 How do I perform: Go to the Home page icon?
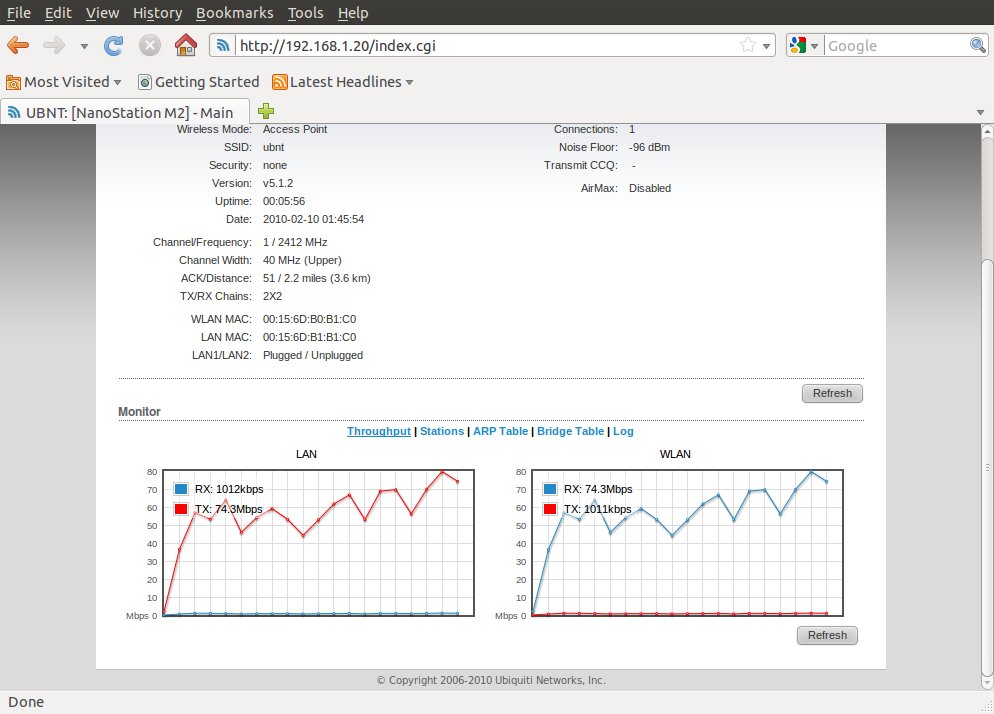coord(185,45)
